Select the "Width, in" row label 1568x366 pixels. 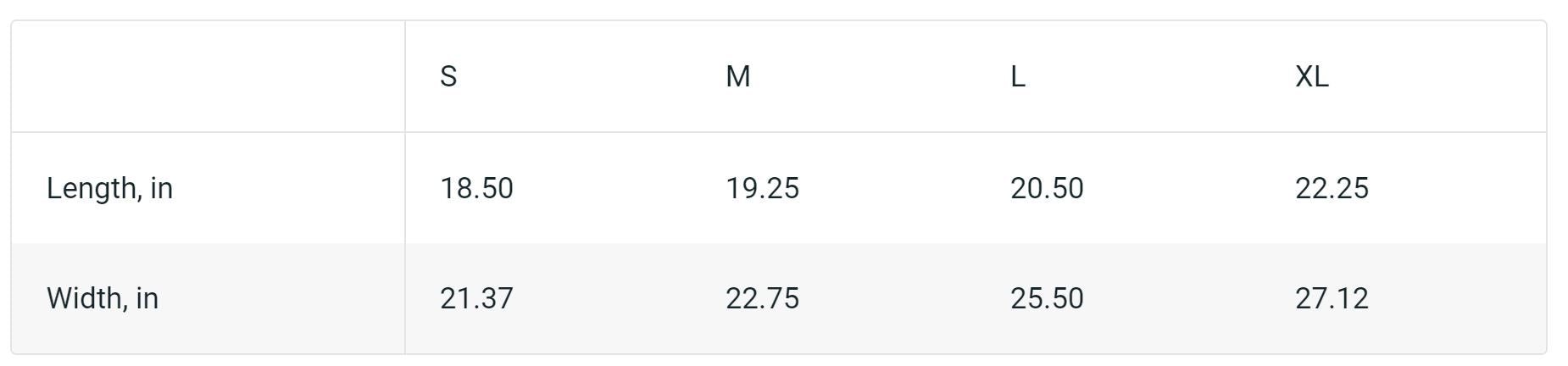tap(103, 298)
